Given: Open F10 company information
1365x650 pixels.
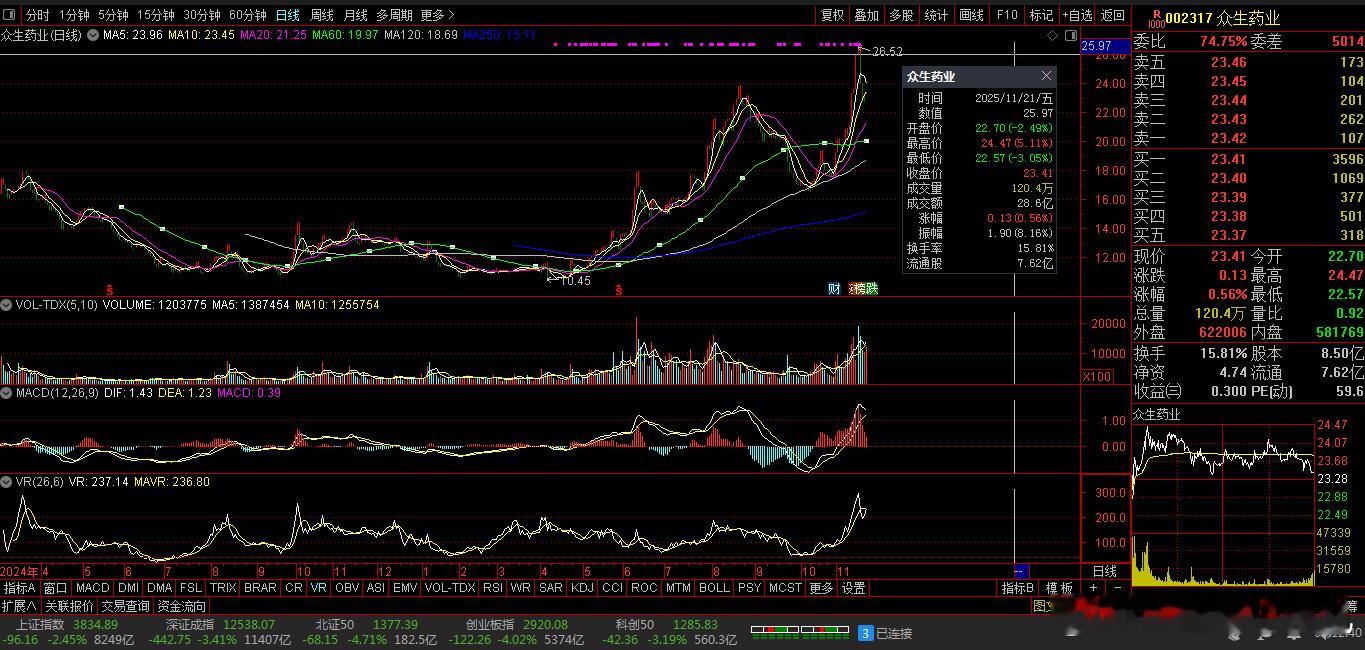Looking at the screenshot, I should pos(1006,15).
